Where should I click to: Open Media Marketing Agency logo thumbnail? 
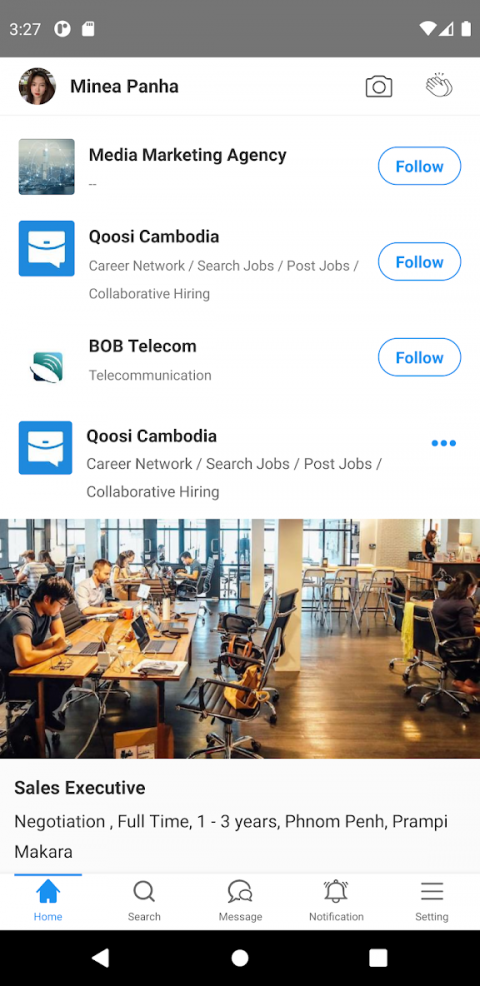click(x=47, y=167)
